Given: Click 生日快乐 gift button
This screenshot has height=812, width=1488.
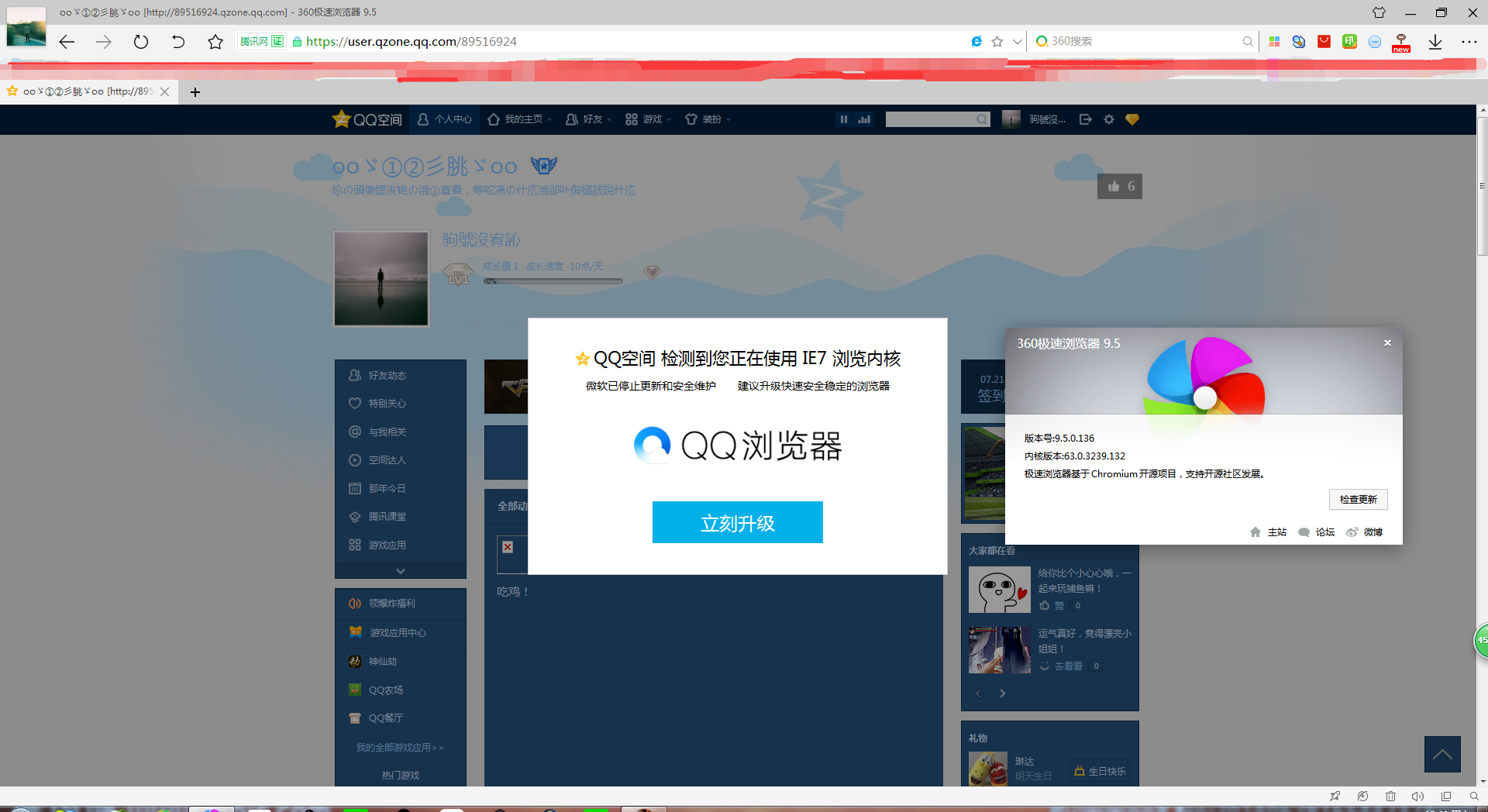Looking at the screenshot, I should coord(1100,771).
